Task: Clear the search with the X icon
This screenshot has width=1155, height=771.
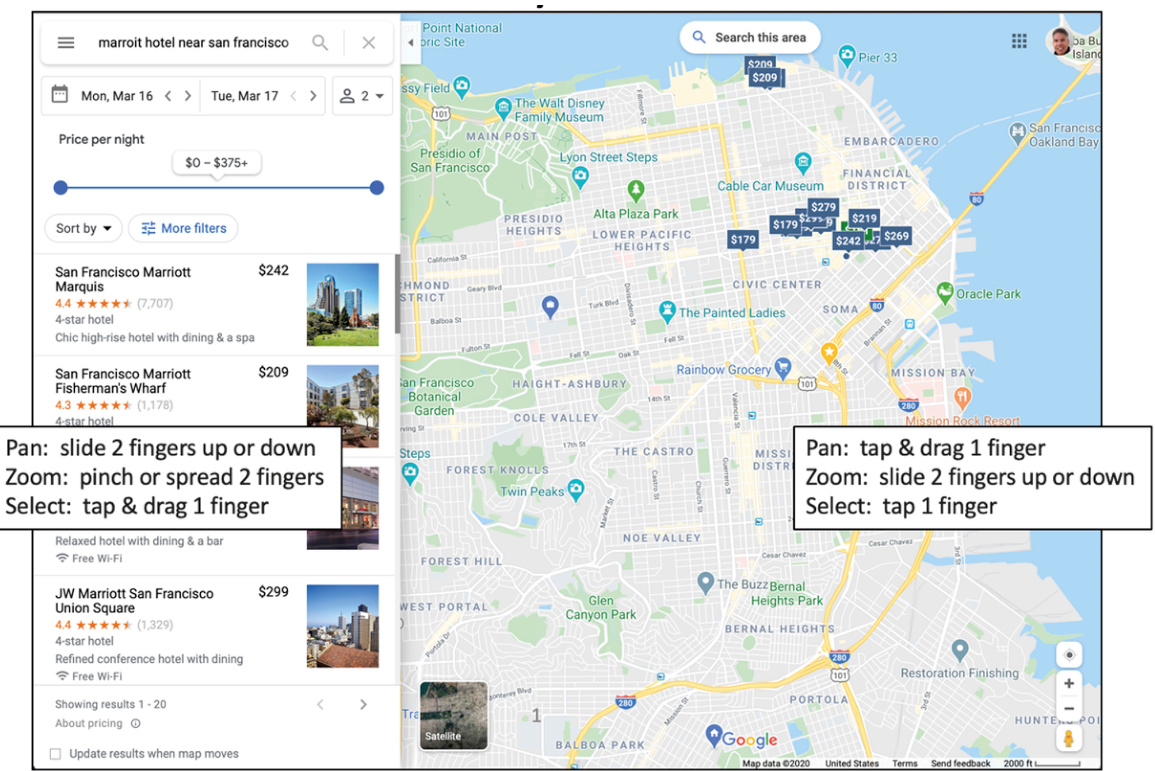Action: (368, 43)
